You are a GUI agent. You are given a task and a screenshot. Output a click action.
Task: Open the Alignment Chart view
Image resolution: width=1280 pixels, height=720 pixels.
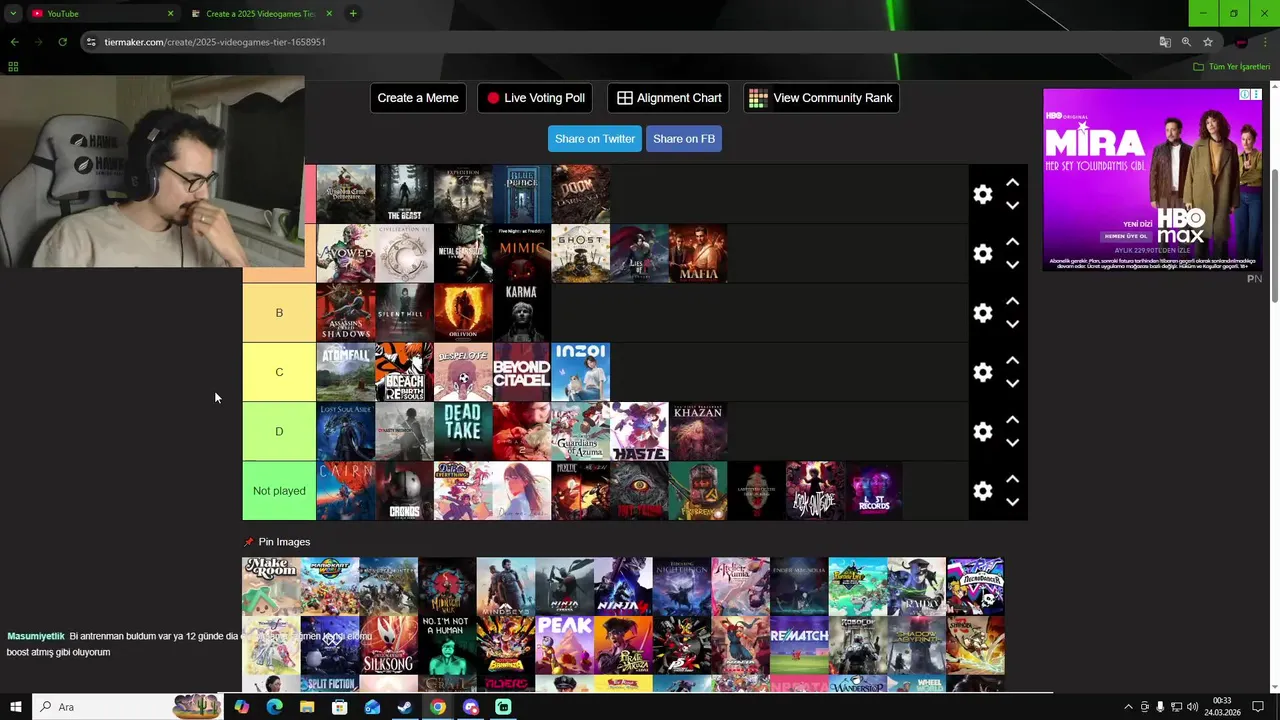click(x=668, y=98)
